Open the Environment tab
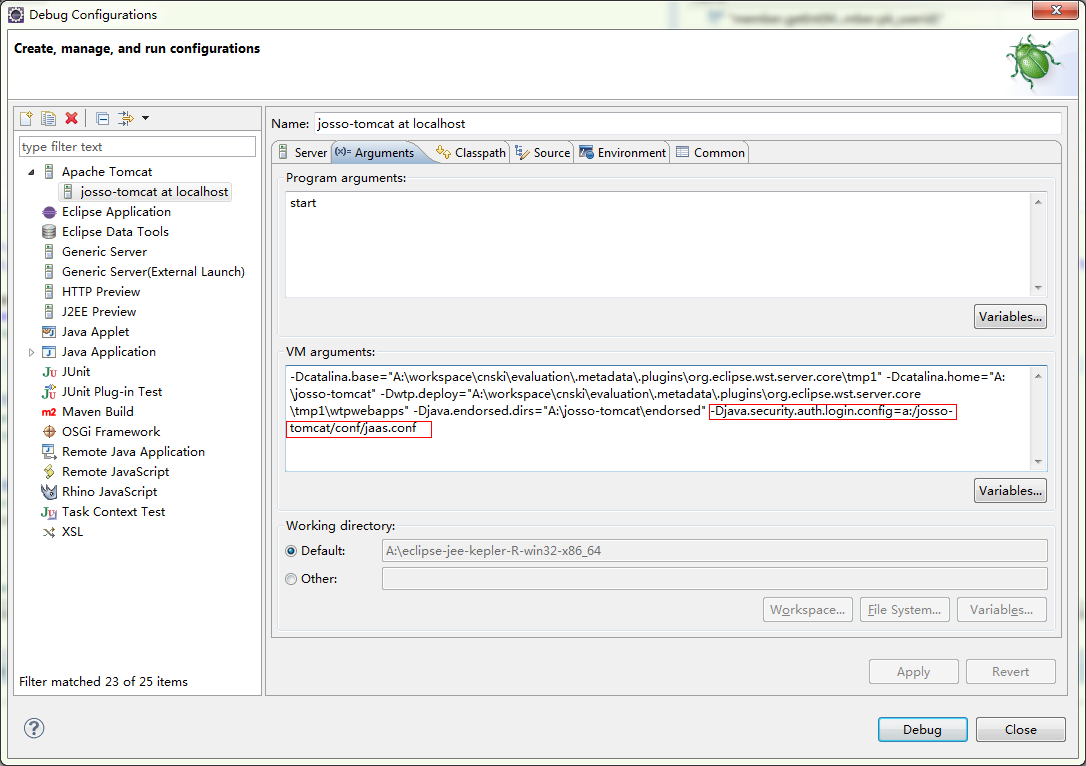This screenshot has height=766, width=1086. [622, 152]
